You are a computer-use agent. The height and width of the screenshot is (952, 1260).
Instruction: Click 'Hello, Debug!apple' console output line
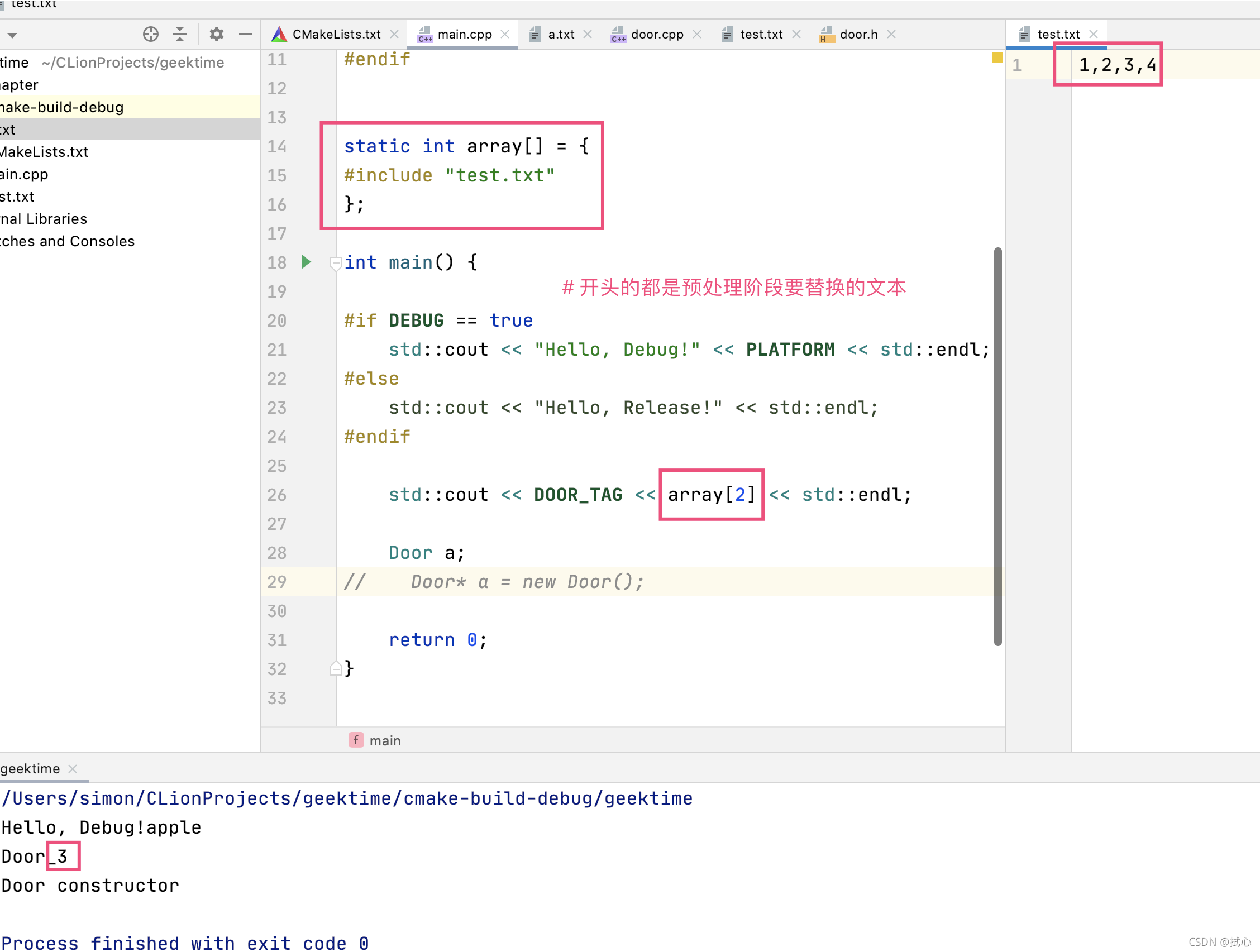[x=102, y=827]
